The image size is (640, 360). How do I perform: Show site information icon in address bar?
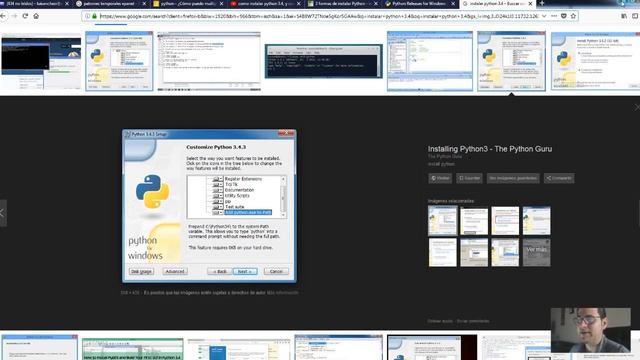coord(87,16)
